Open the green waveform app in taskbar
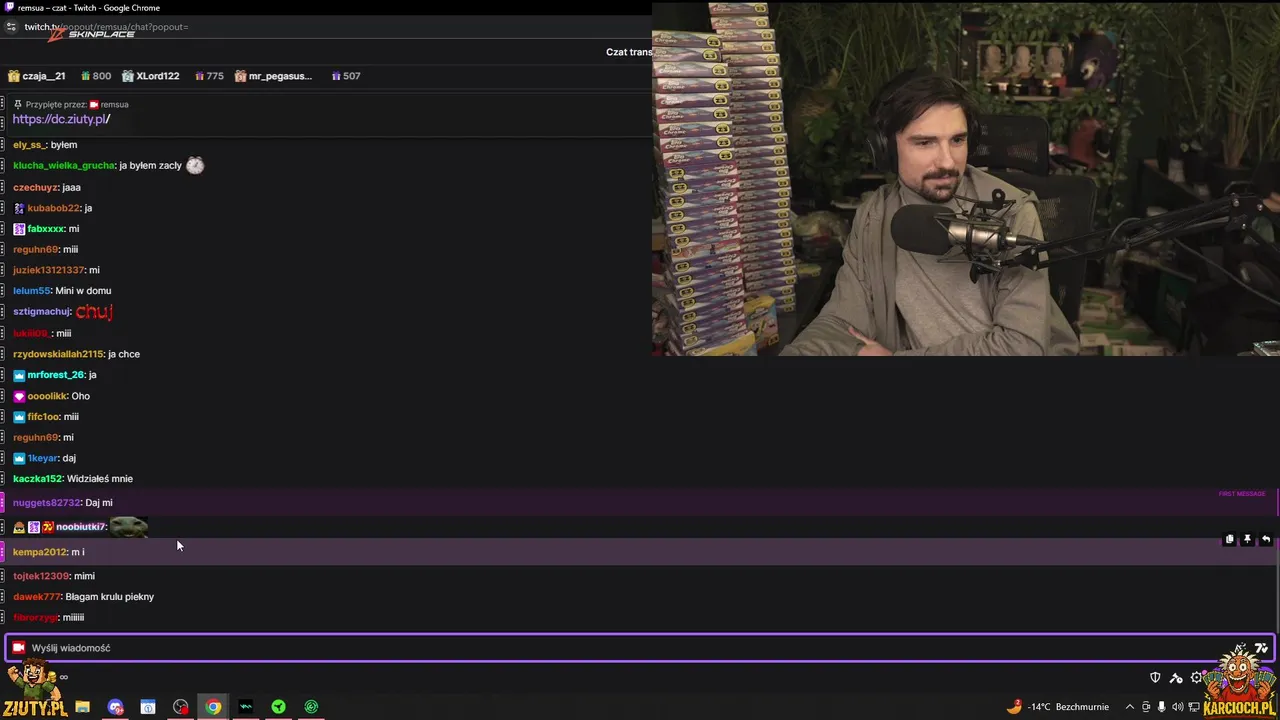The width and height of the screenshot is (1280, 720). (x=246, y=707)
